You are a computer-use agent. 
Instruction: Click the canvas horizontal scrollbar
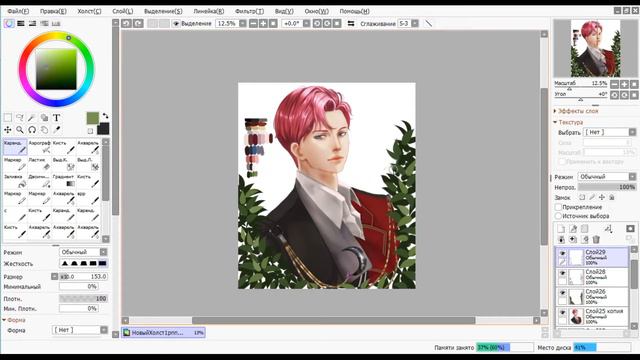(x=333, y=320)
